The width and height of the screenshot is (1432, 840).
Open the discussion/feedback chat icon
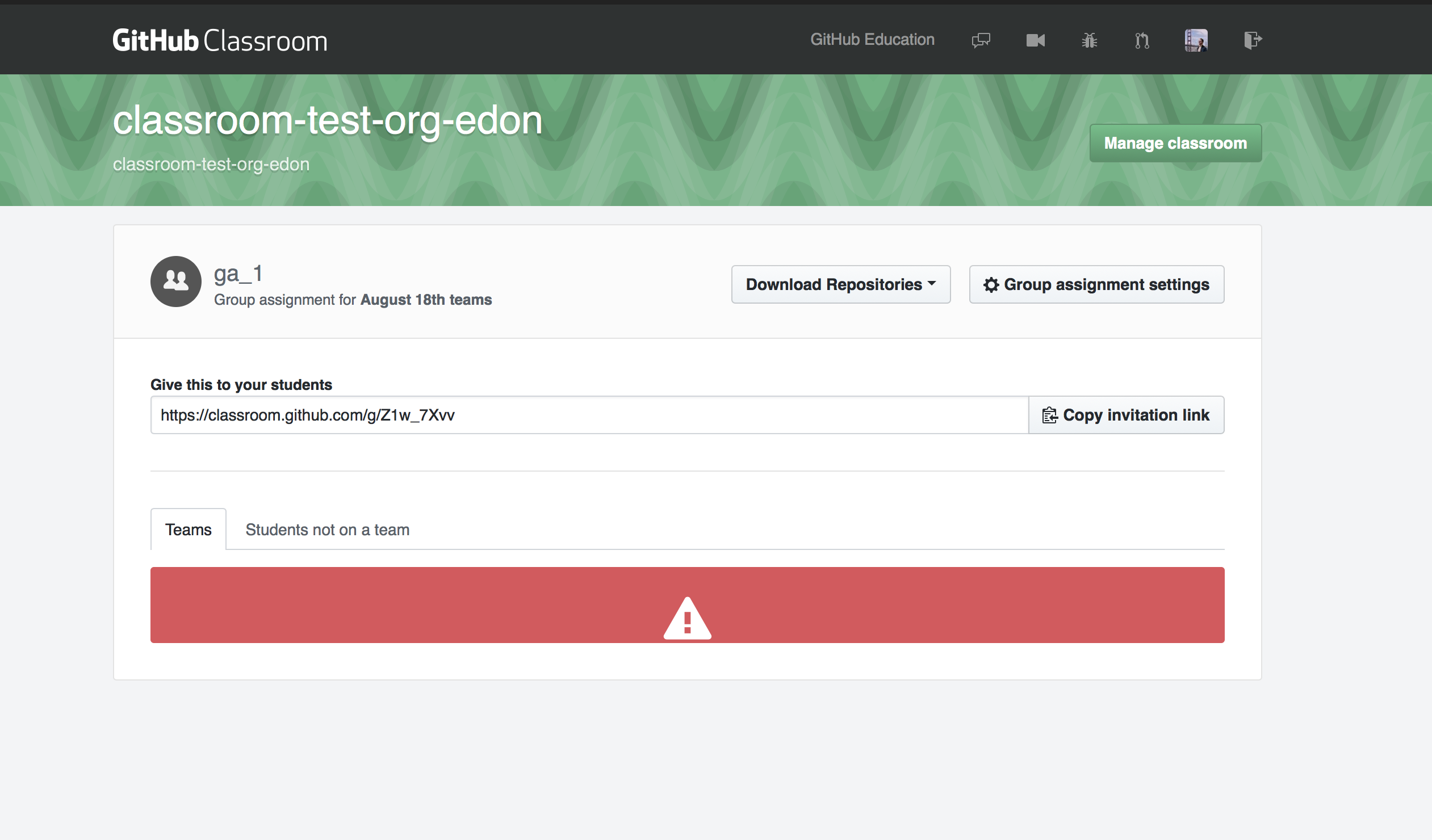980,40
